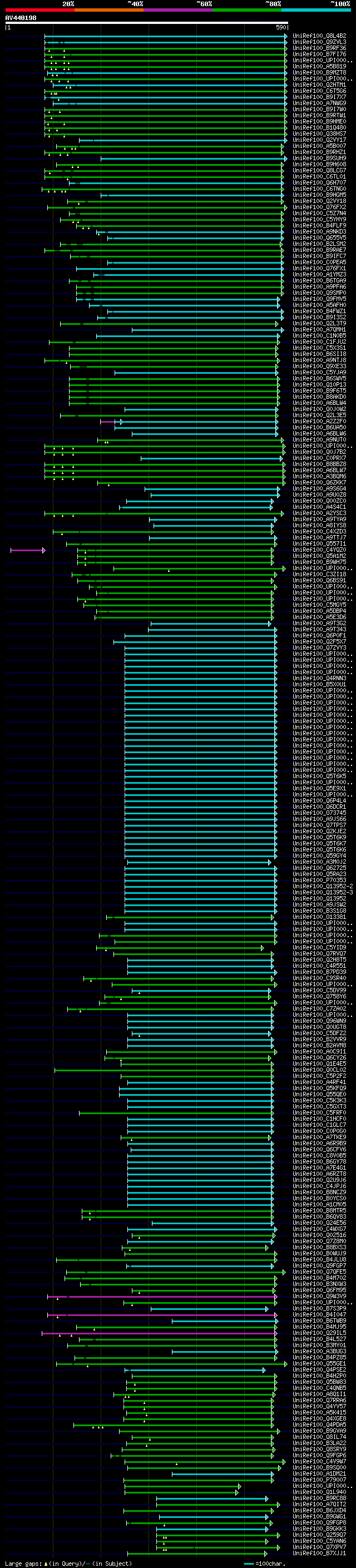The width and height of the screenshot is (356, 1568).
Task: Select hit label UniRef100_Q13952-3
Action: click(x=323, y=892)
